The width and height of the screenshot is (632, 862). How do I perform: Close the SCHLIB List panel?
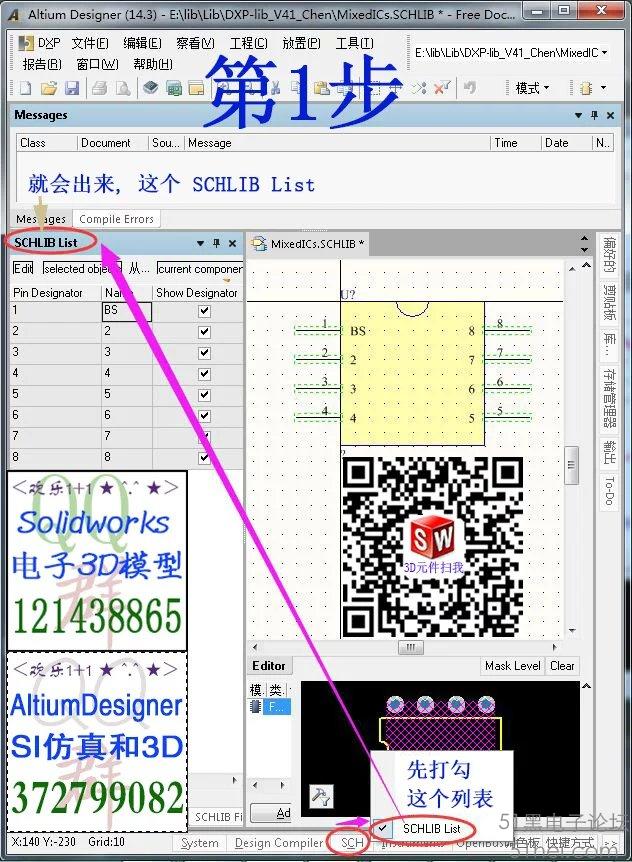[x=232, y=243]
